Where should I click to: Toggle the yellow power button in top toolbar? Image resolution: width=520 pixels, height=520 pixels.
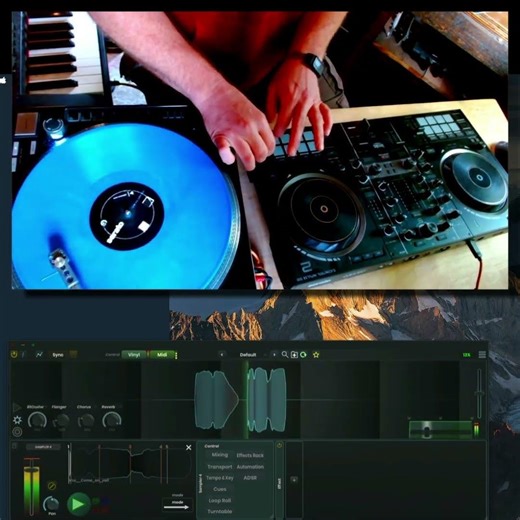14,354
